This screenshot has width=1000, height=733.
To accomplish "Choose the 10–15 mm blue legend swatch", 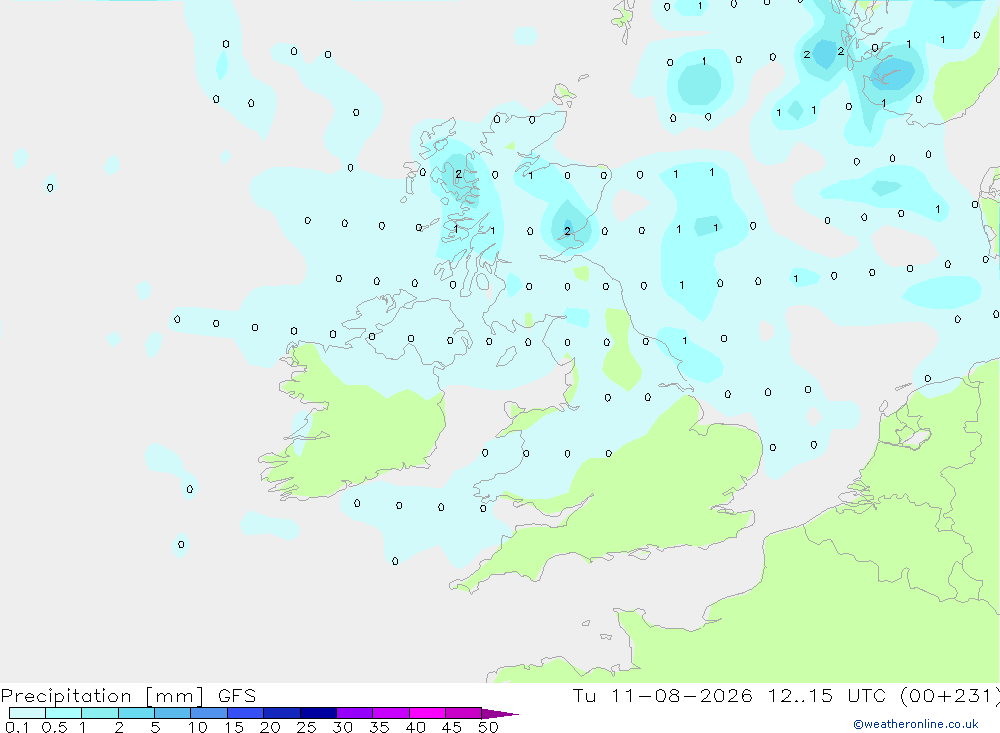I will click(209, 713).
